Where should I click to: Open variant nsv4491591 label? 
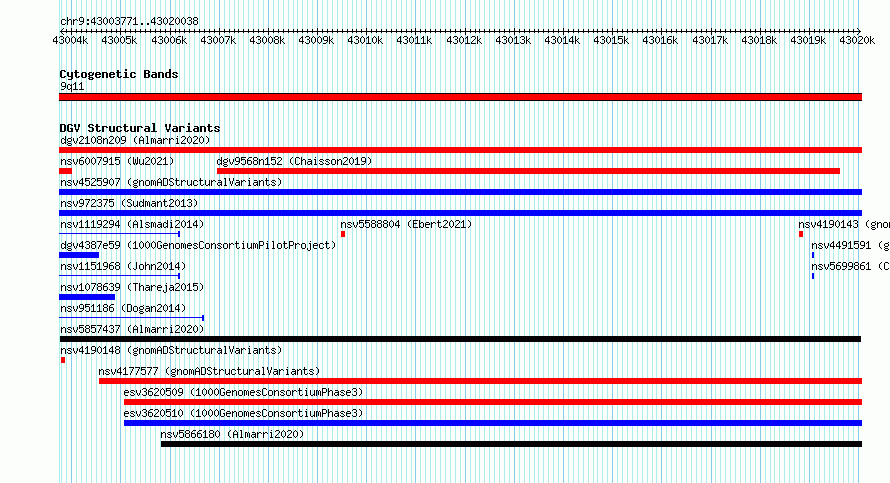[x=850, y=245]
